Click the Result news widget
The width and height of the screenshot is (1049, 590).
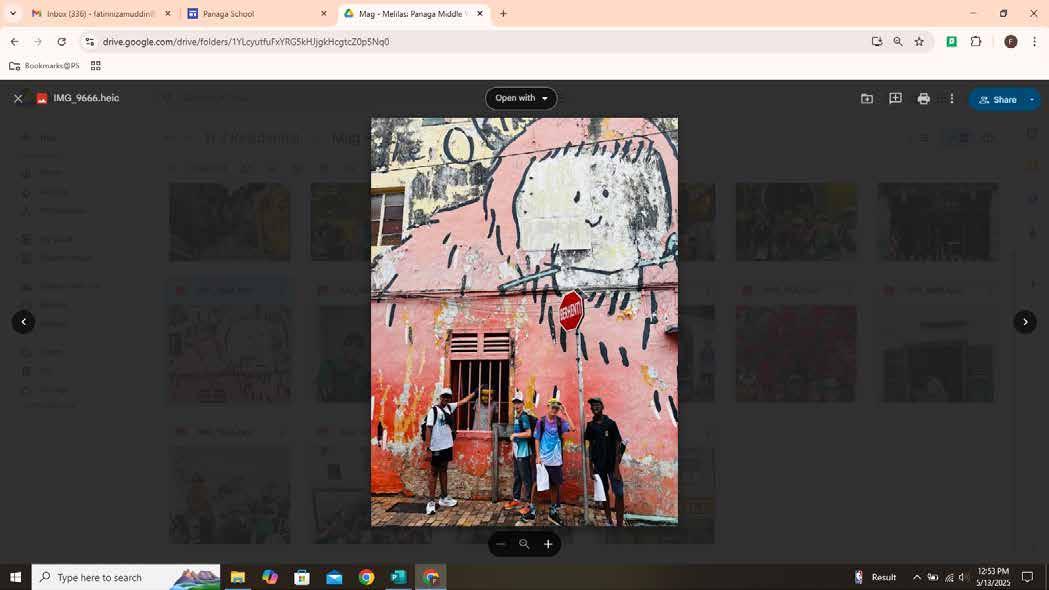click(876, 577)
